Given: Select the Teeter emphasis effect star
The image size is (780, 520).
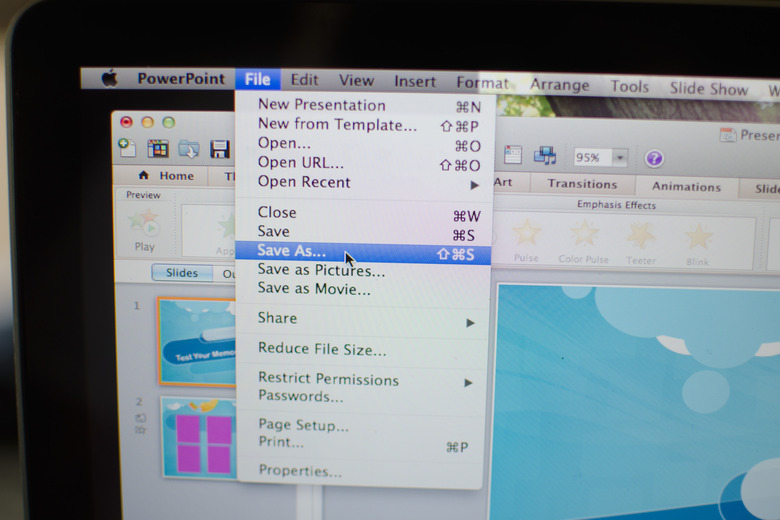Looking at the screenshot, I should (641, 236).
